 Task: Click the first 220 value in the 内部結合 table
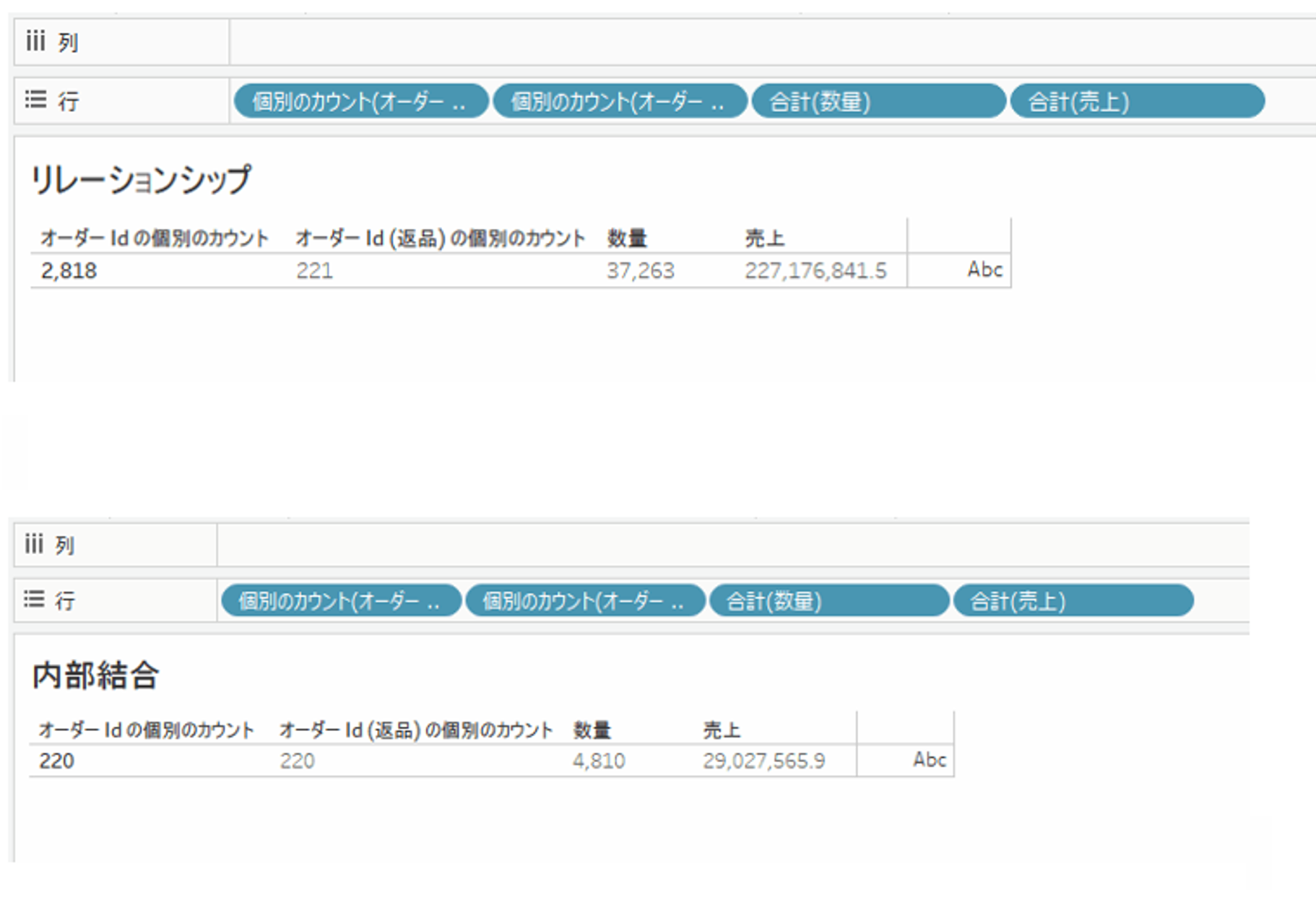[56, 761]
